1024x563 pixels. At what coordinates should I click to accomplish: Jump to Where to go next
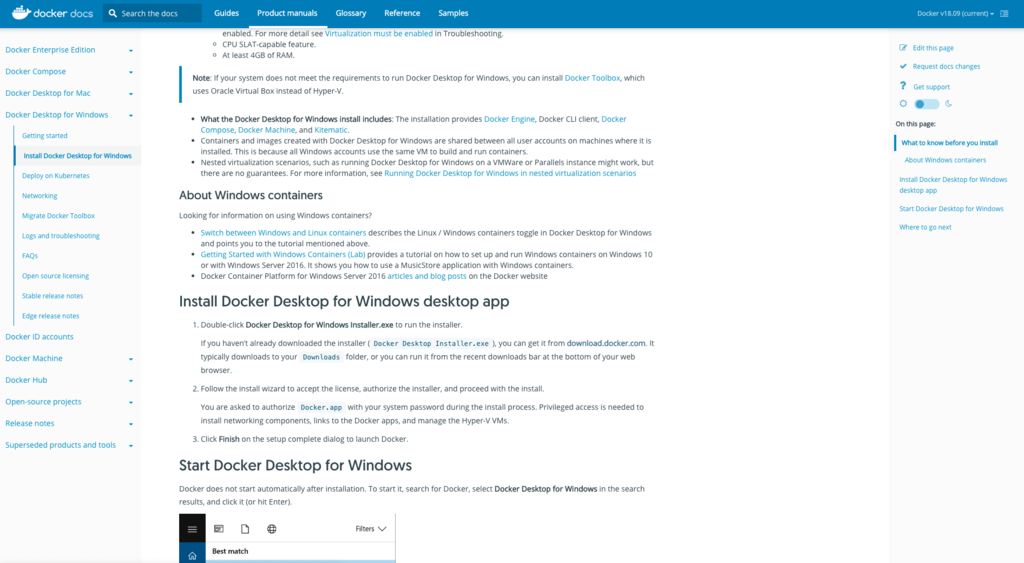925,227
